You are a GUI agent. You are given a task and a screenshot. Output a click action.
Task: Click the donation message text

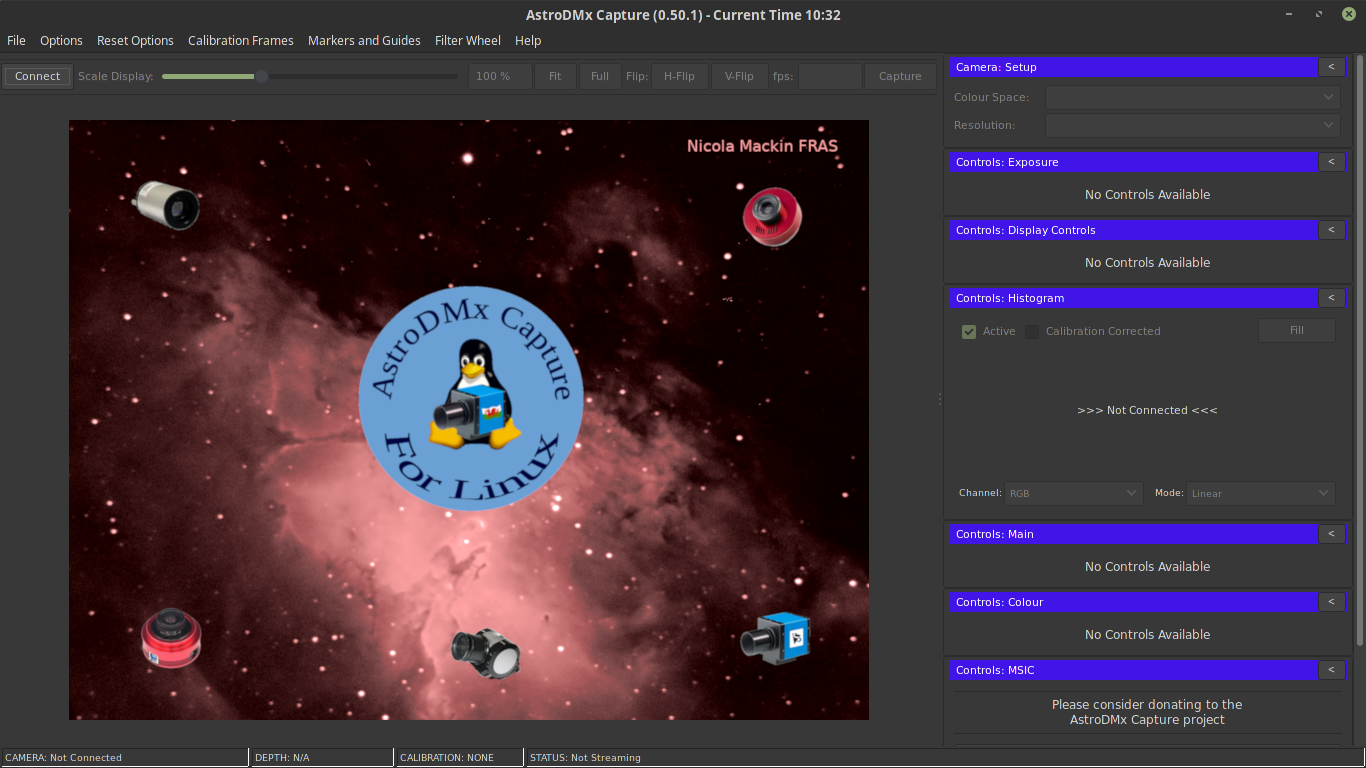[x=1147, y=712]
